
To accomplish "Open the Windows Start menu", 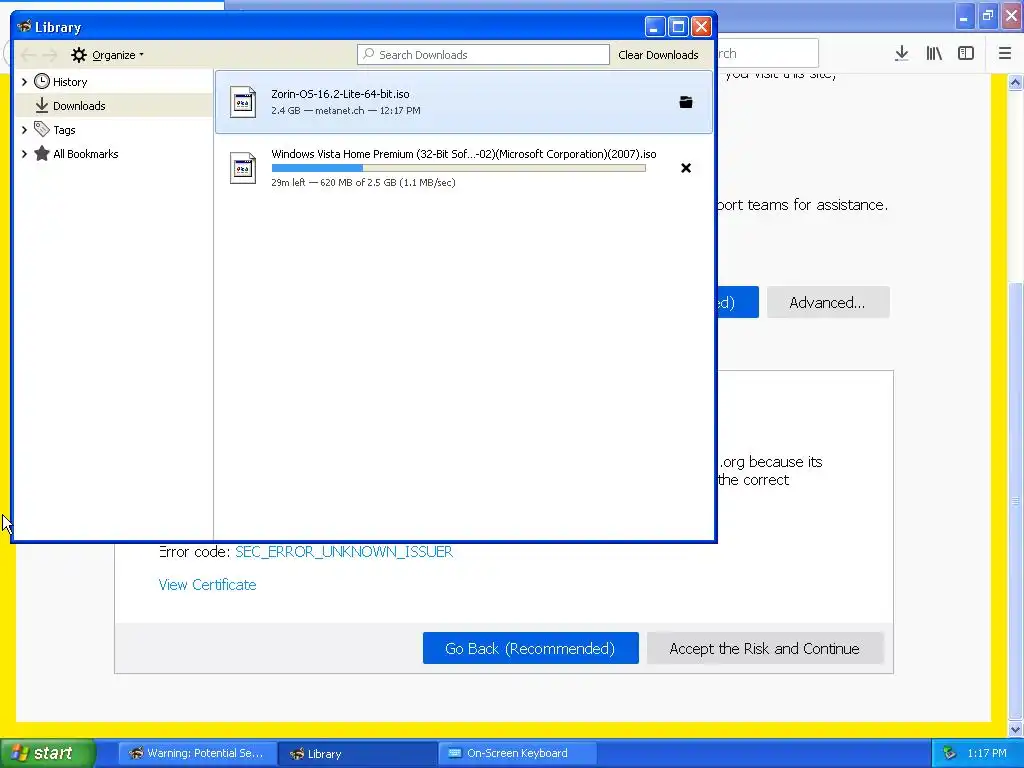I will pyautogui.click(x=48, y=753).
